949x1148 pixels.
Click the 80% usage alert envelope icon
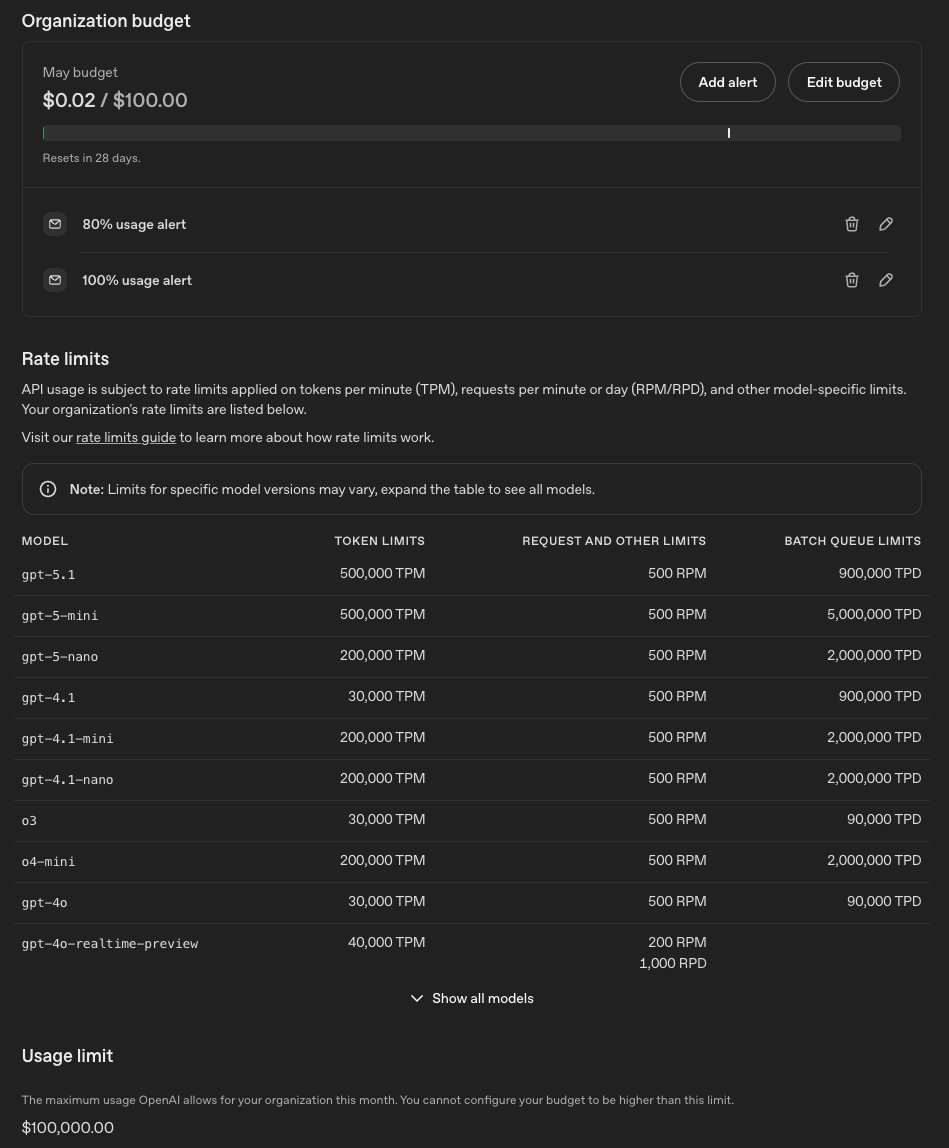(55, 224)
